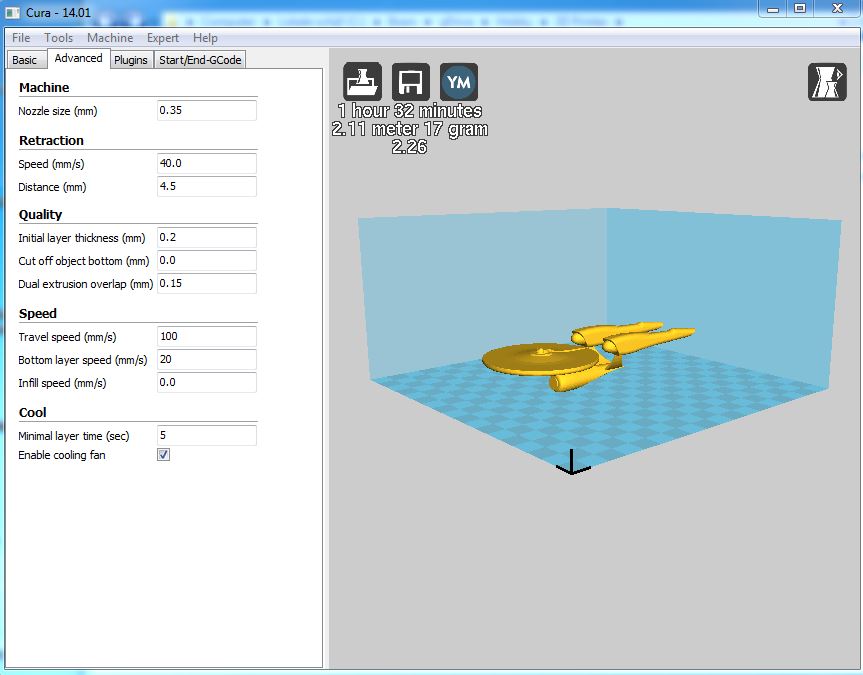Click the Speed section heading
Viewport: 863px width, 675px height.
pyautogui.click(x=37, y=314)
